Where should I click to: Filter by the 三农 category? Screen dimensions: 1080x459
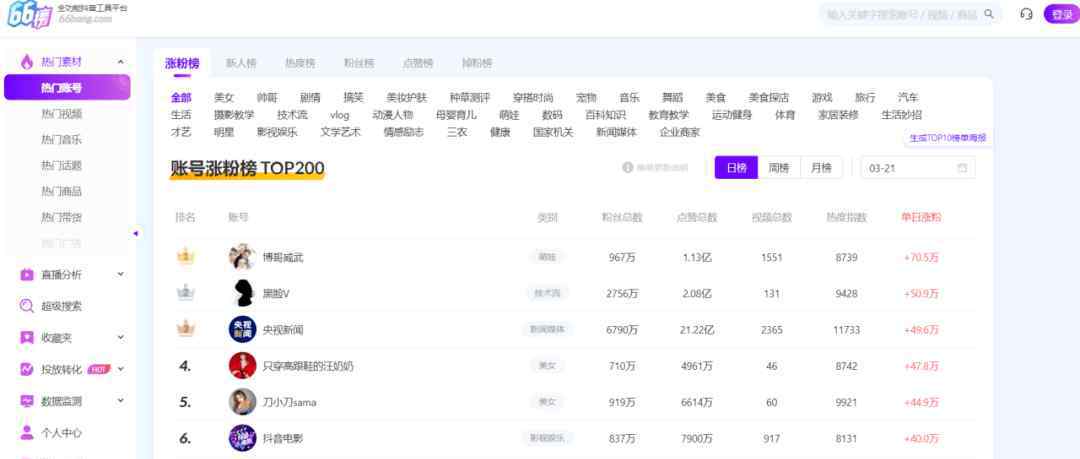[457, 132]
